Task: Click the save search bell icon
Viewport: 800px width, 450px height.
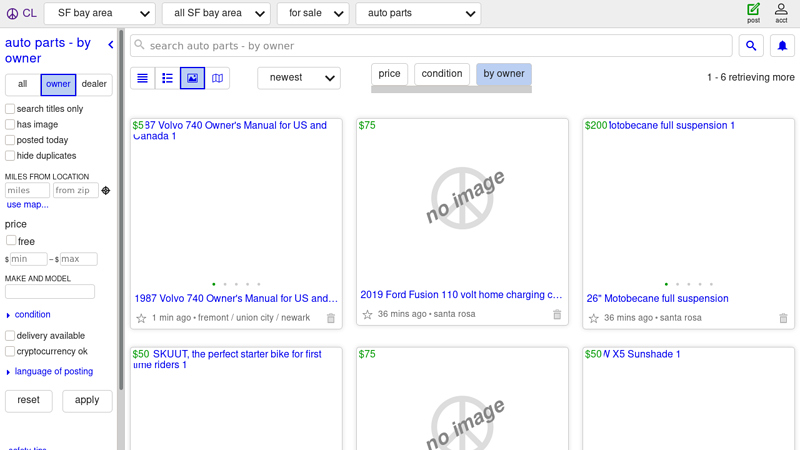Action: pos(782,46)
